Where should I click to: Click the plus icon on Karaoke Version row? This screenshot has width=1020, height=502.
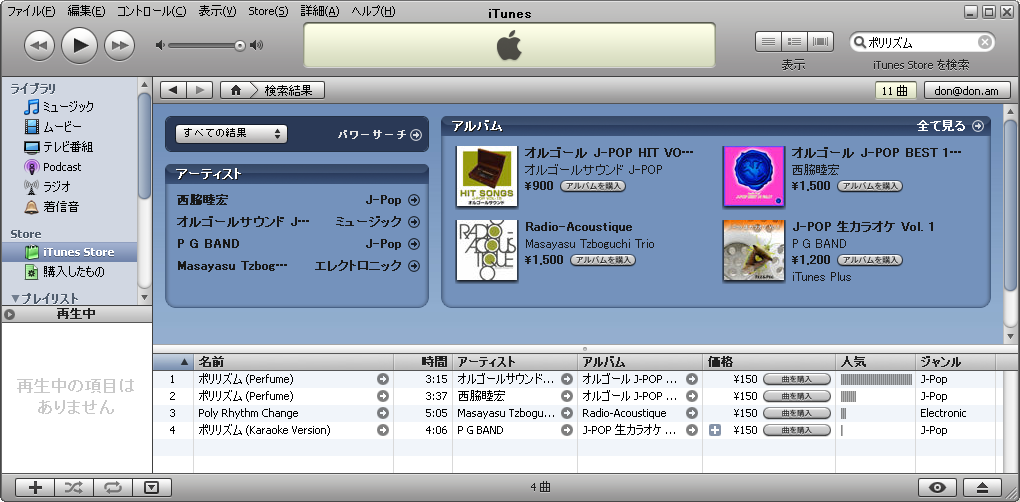[x=715, y=430]
